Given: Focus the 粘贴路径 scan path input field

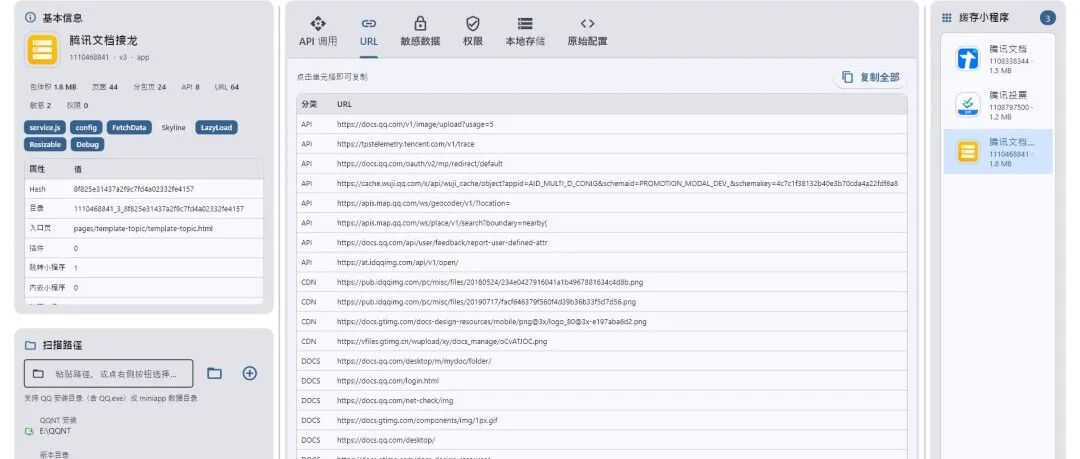Looking at the screenshot, I should click(x=109, y=374).
